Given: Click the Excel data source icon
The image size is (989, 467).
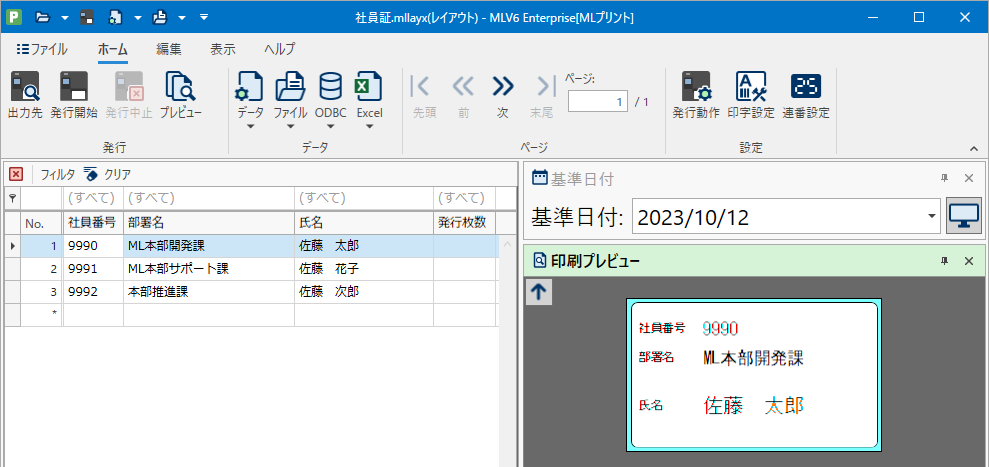Looking at the screenshot, I should coord(369,86).
